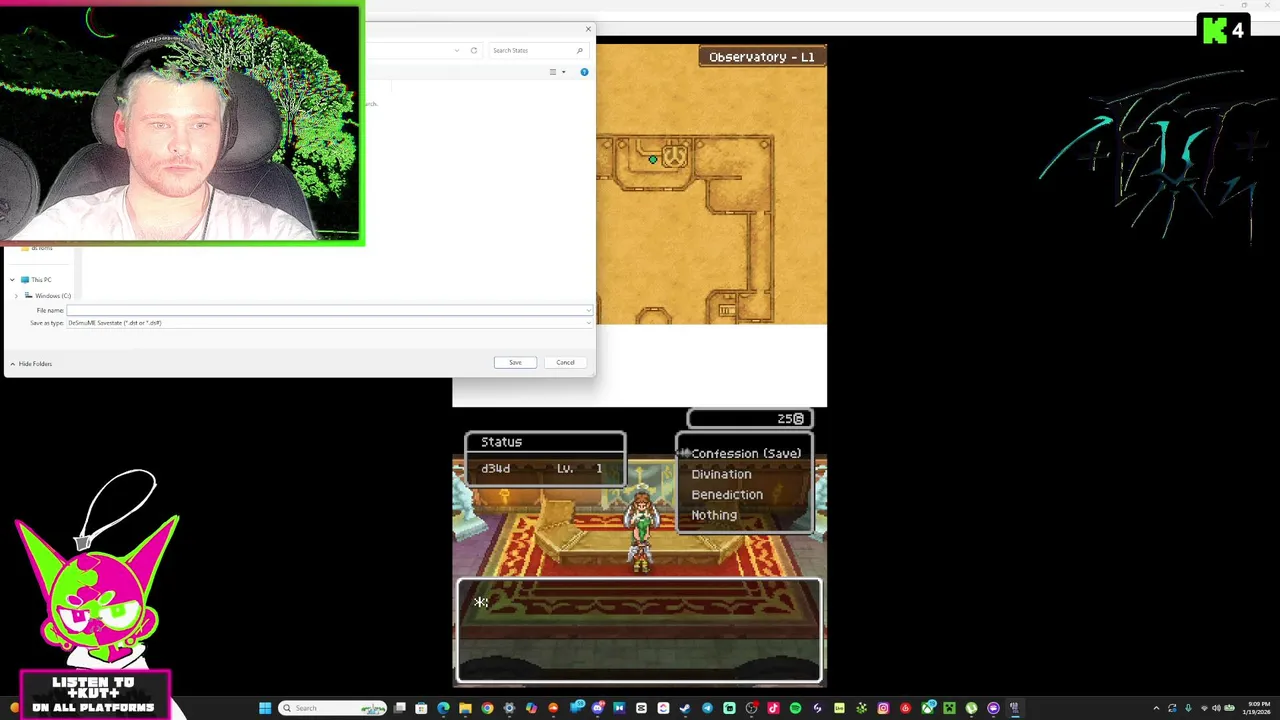Open Minecraft creeper icon in the taskbar

949,708
